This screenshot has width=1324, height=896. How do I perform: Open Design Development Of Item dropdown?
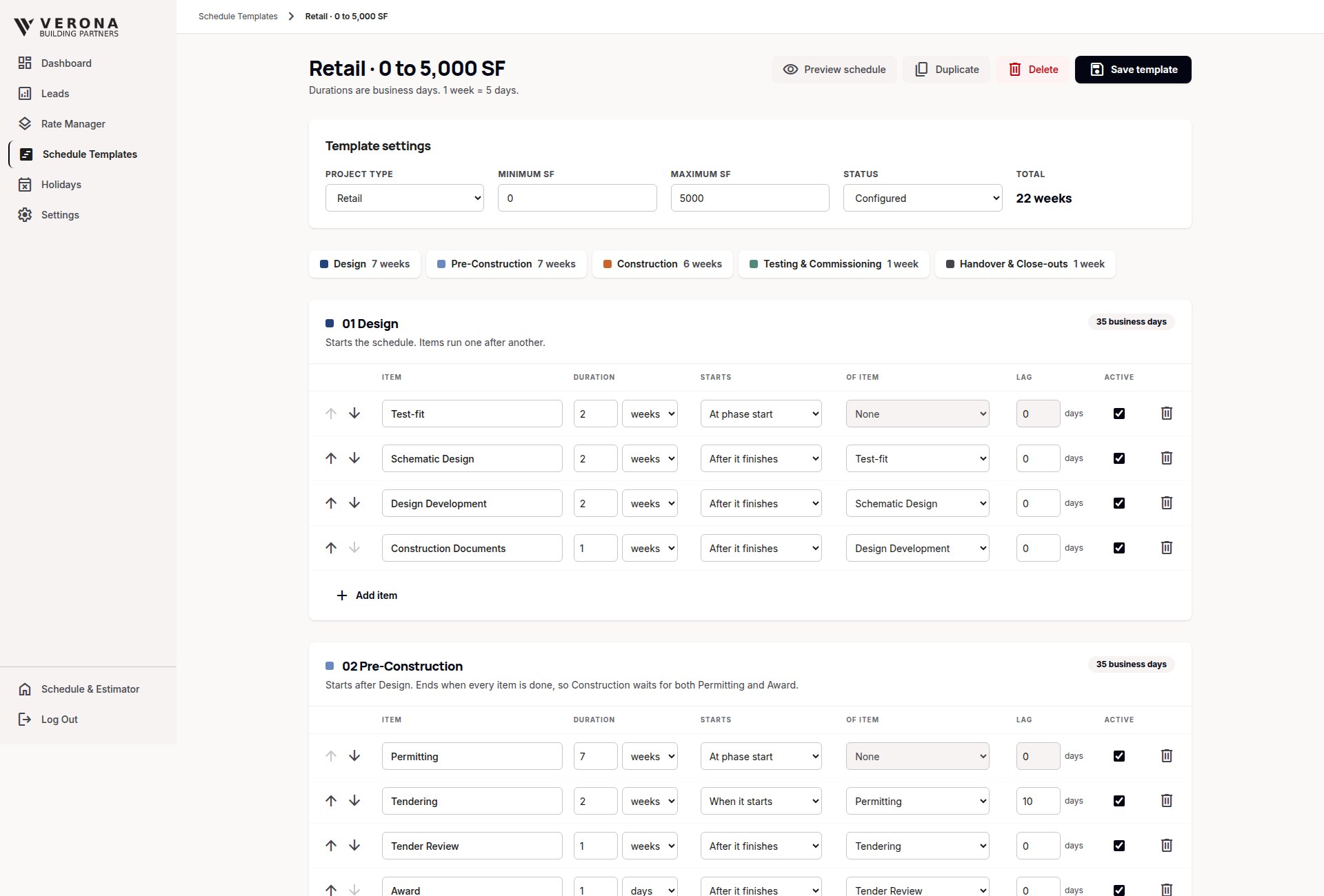(x=918, y=503)
